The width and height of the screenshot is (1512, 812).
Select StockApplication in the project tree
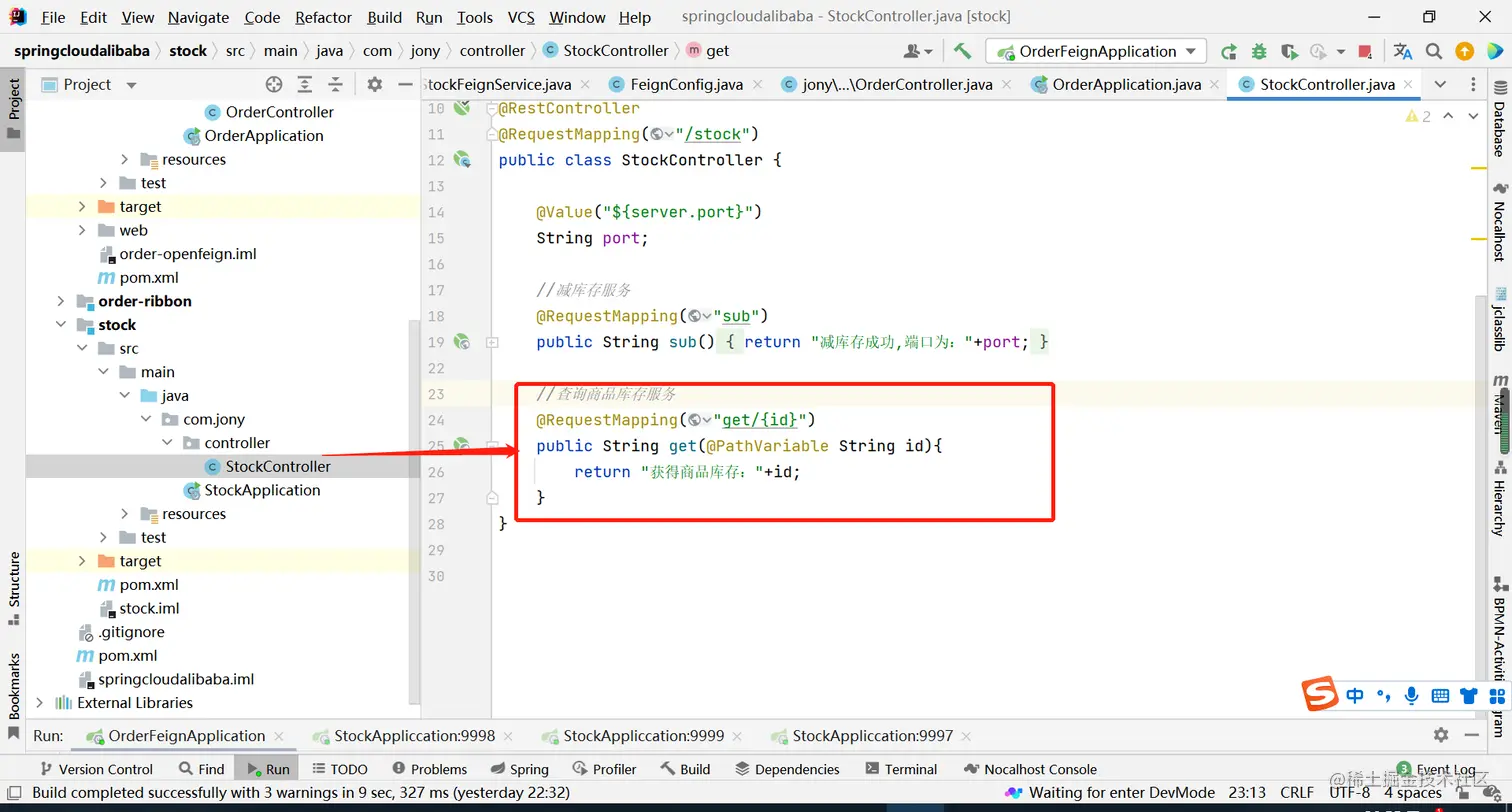coord(262,490)
